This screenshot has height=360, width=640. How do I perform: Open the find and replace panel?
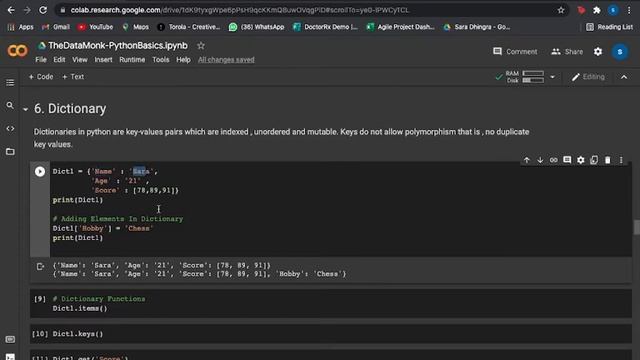click(10, 106)
